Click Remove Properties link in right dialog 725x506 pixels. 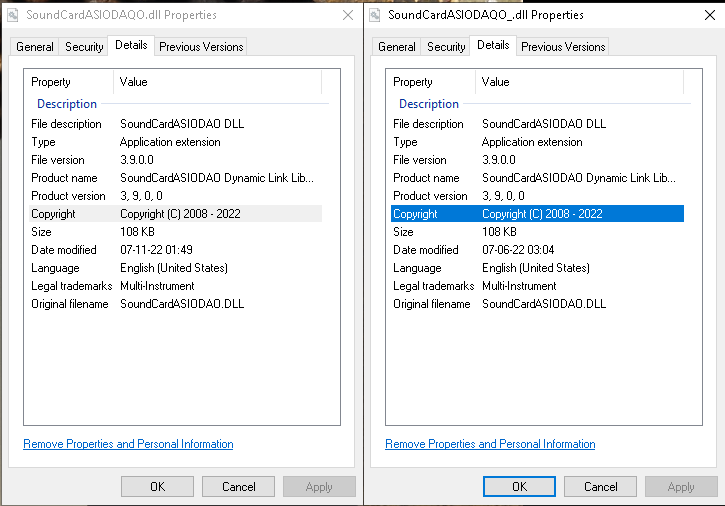(x=490, y=444)
